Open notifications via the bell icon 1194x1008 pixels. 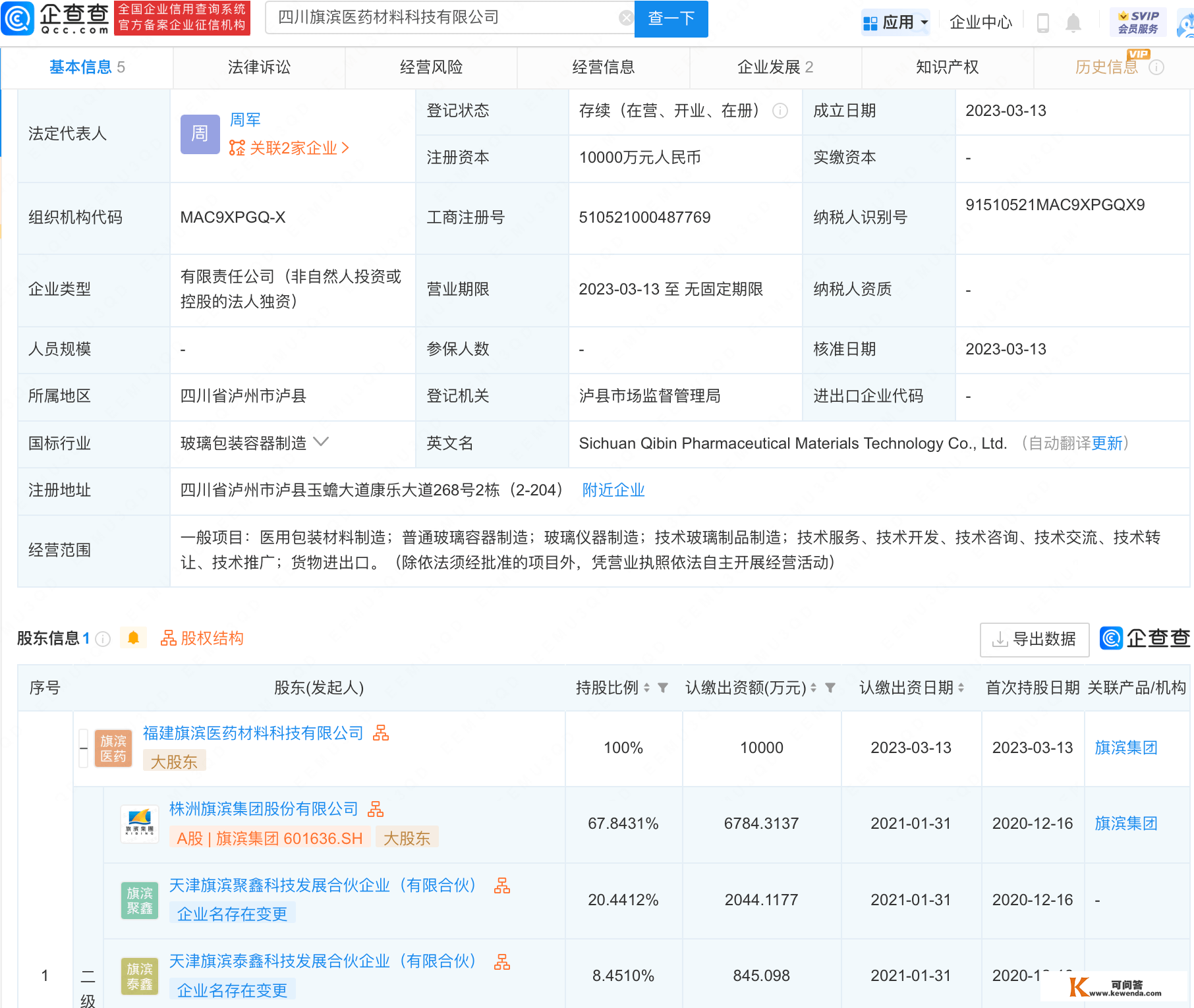click(1073, 22)
